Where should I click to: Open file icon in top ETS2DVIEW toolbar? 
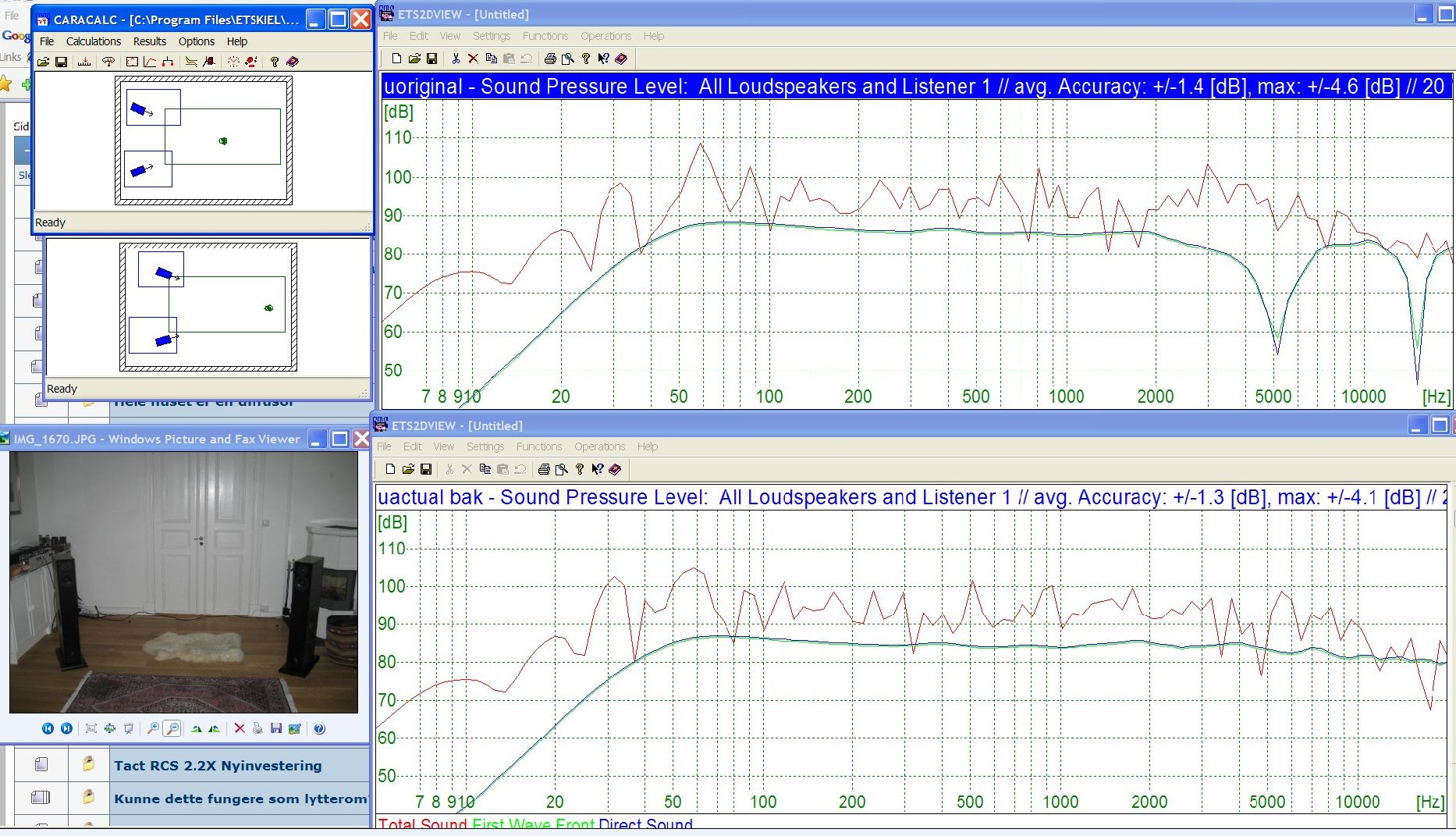pos(414,59)
